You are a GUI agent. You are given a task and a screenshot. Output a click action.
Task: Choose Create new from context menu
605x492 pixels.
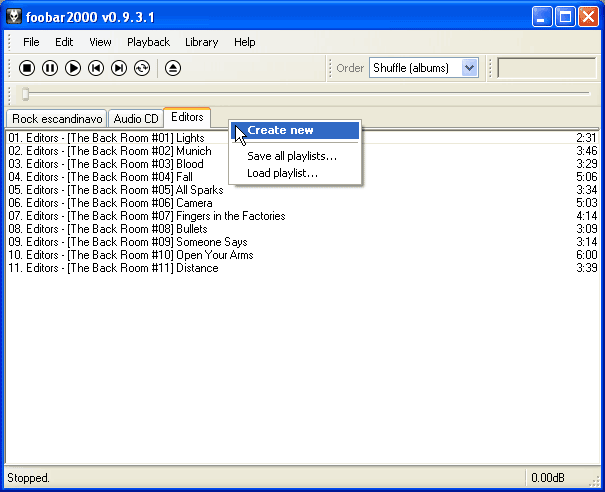[x=295, y=130]
